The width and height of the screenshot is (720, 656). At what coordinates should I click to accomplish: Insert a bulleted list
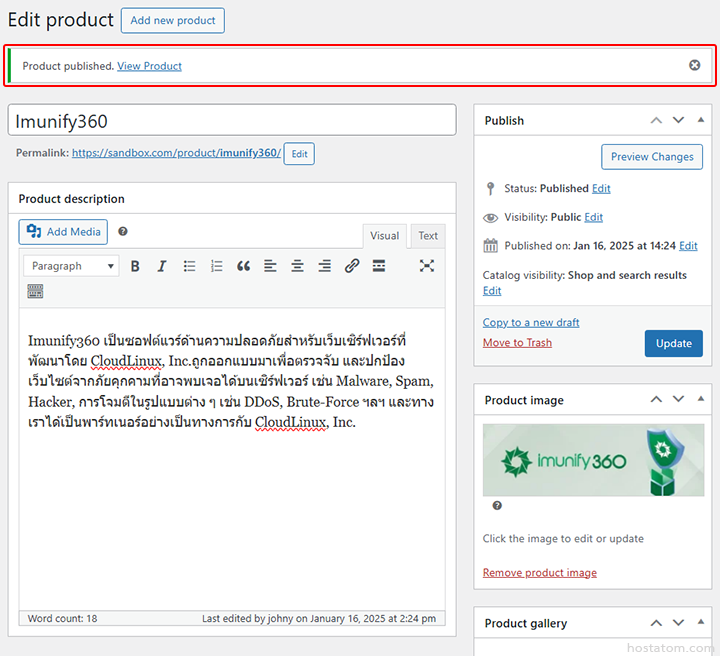click(189, 266)
